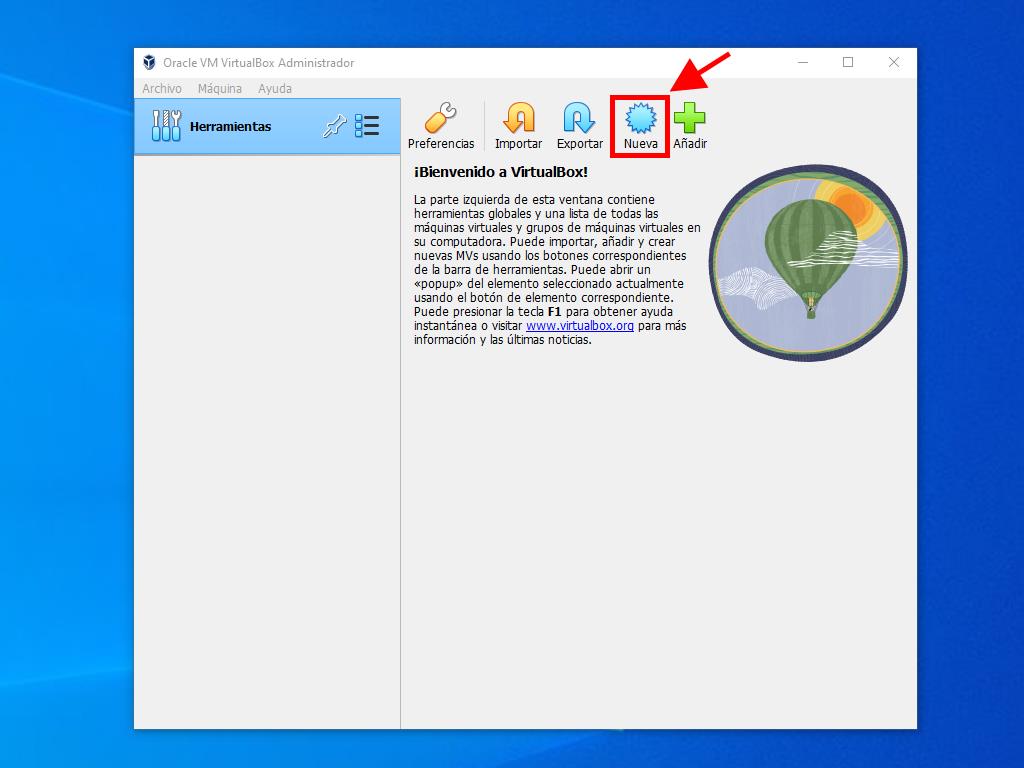Open the Herramientas list menu icon
The image size is (1024, 768).
click(x=367, y=126)
